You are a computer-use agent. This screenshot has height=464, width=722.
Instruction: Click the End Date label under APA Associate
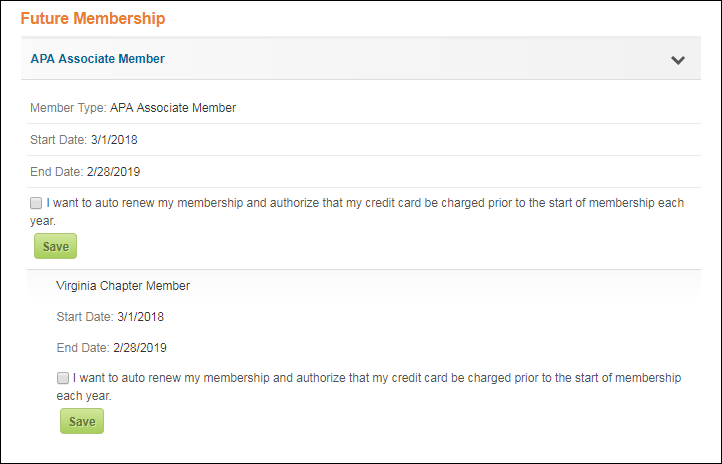coord(57,172)
